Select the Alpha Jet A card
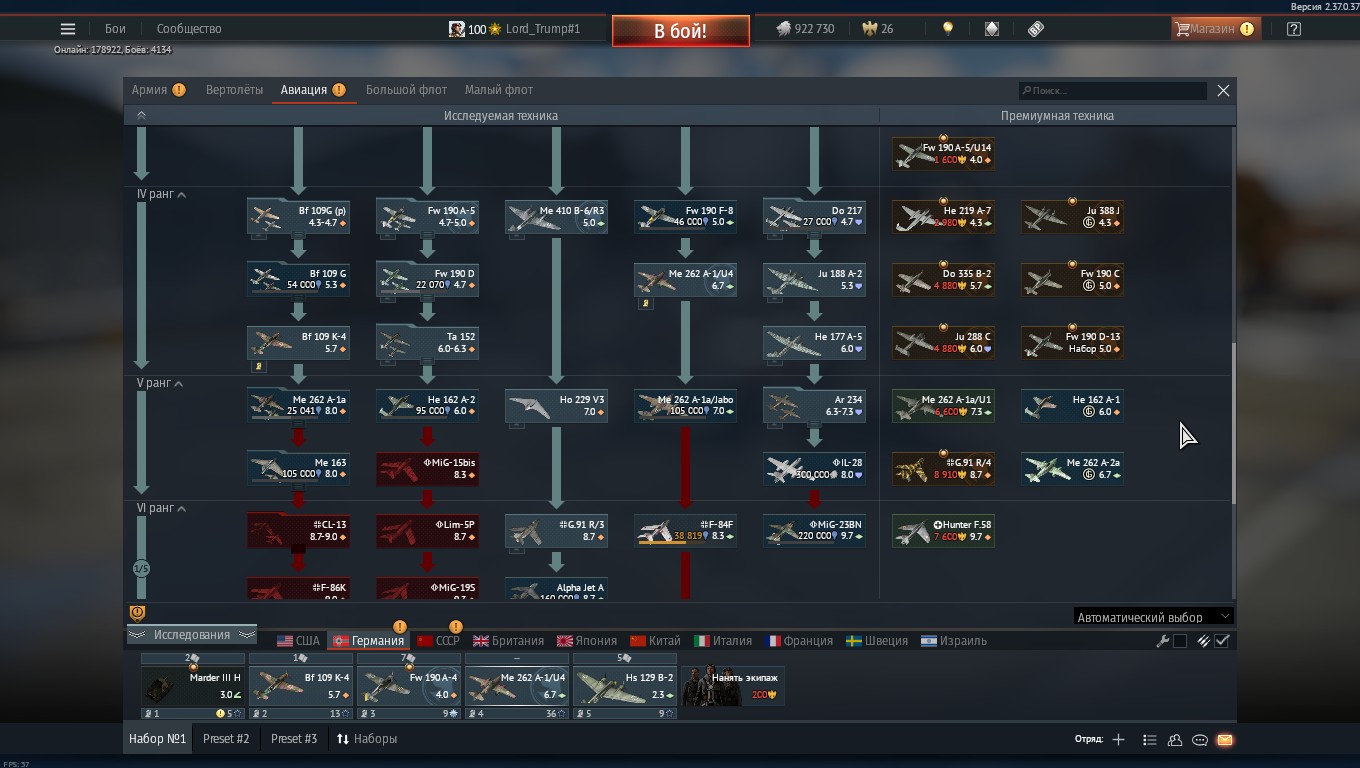This screenshot has width=1360, height=768. 556,590
